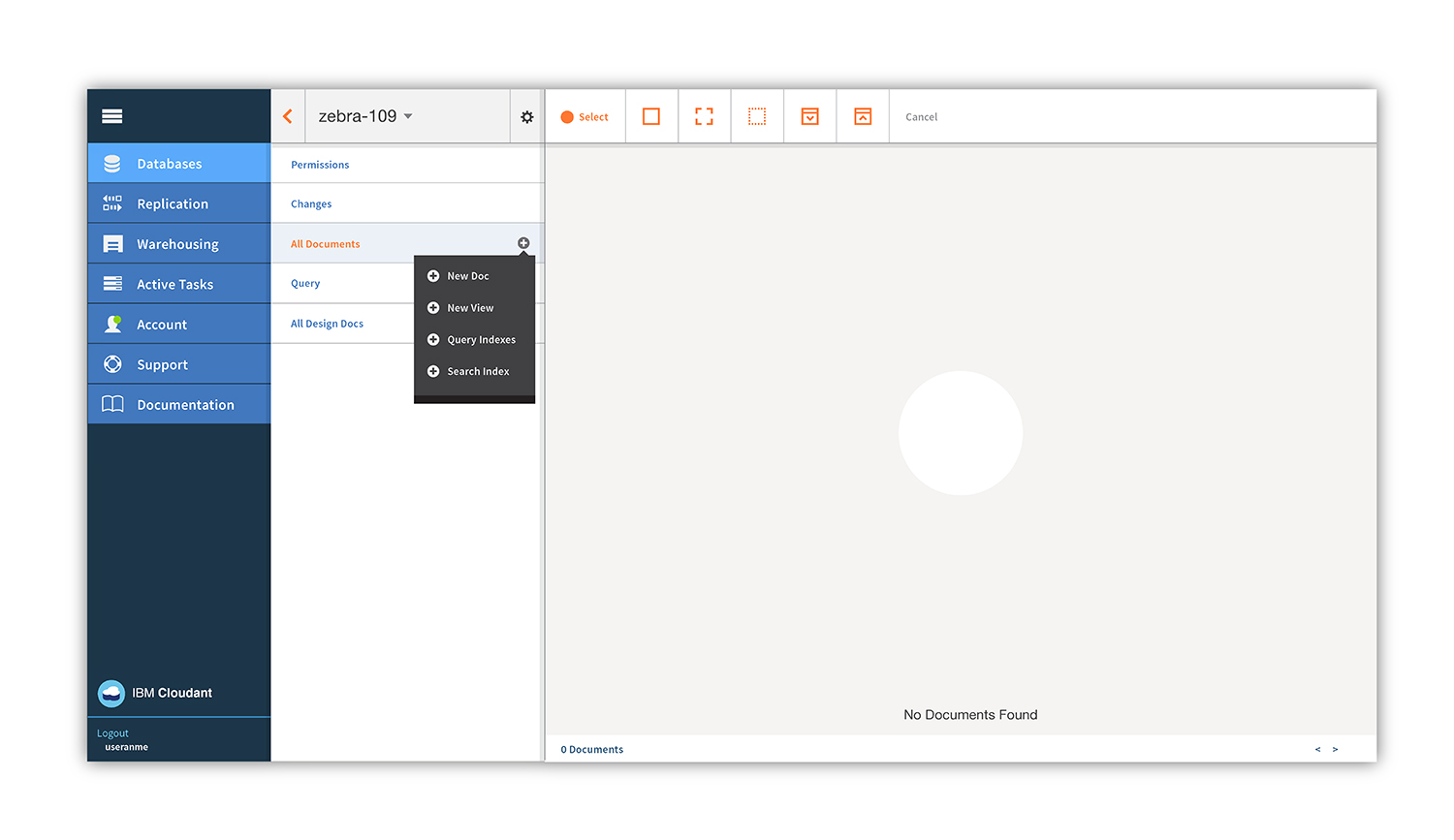Click the Cancel button in toolbar
The image size is (1454, 840).
tap(921, 117)
